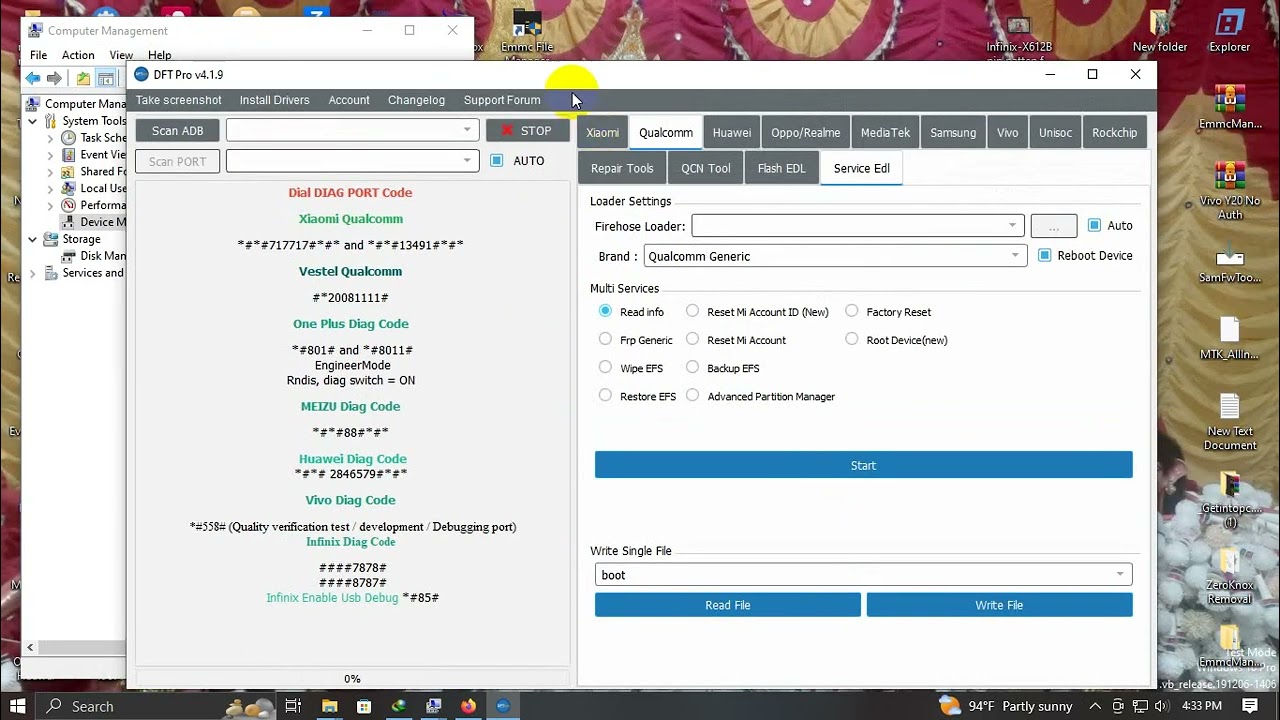The image size is (1280, 720).
Task: Open the Flash EDL sub-tab
Action: (x=781, y=168)
